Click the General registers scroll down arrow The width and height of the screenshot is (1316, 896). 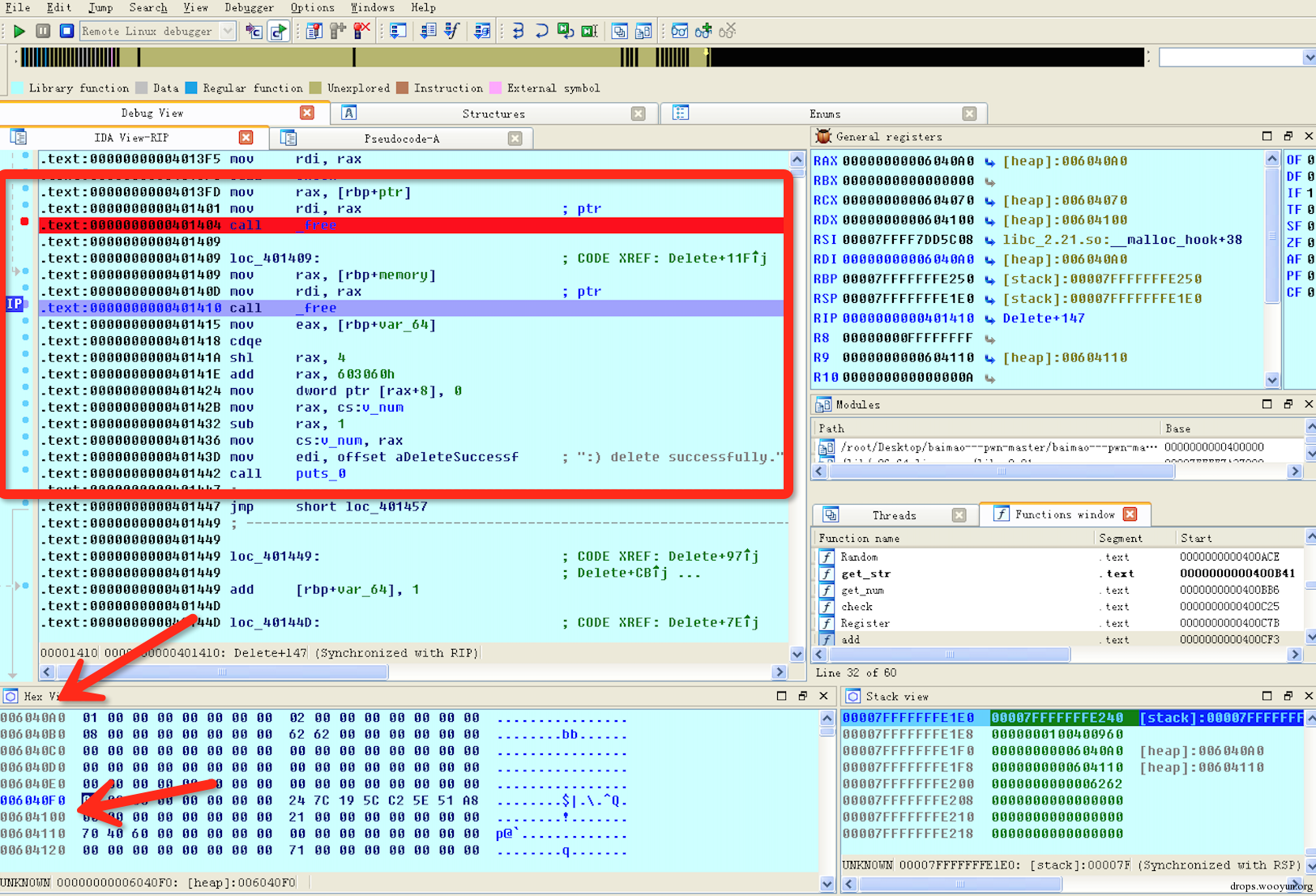point(1271,379)
